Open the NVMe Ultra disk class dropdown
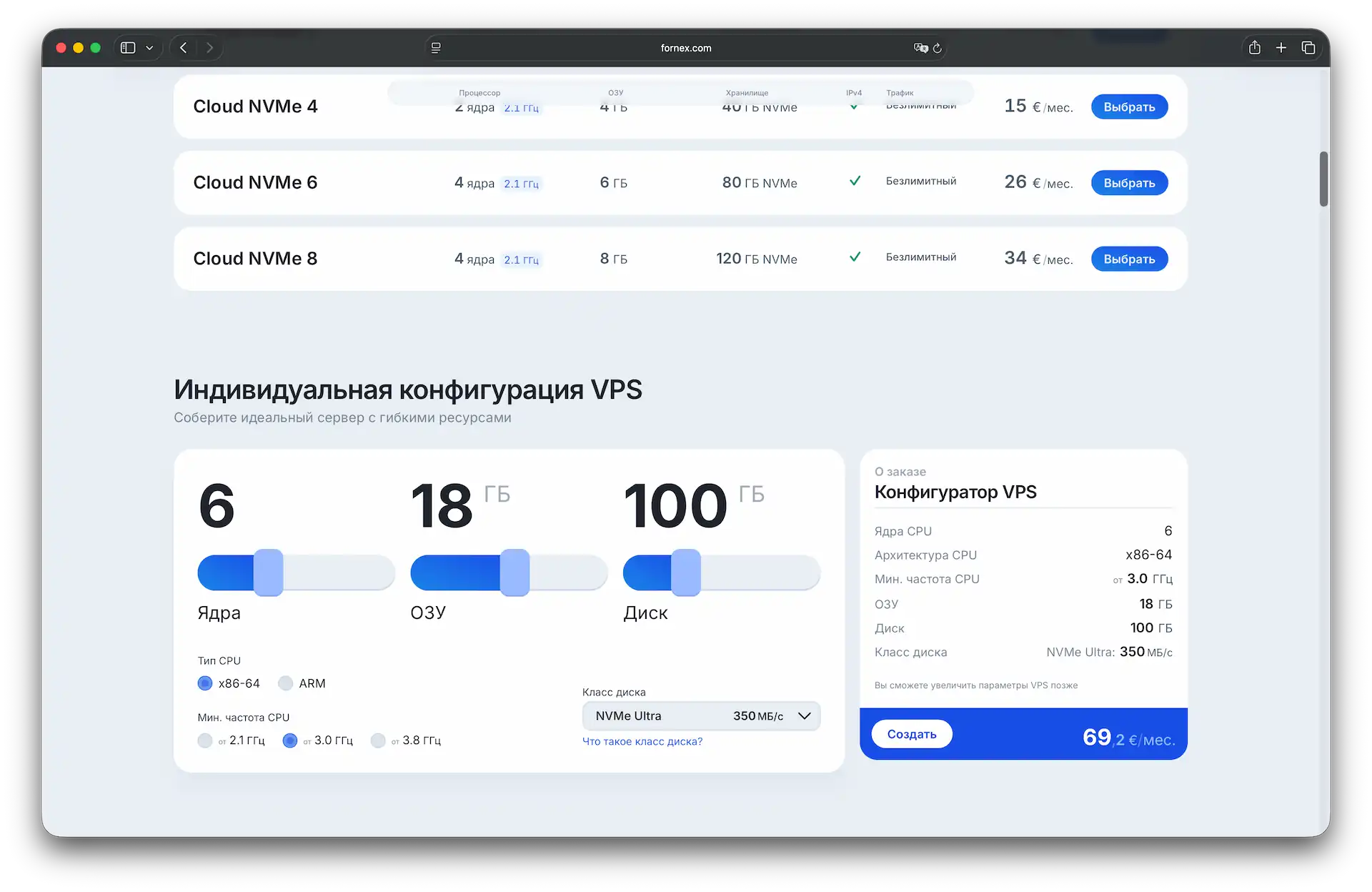This screenshot has height=892, width=1372. click(700, 715)
